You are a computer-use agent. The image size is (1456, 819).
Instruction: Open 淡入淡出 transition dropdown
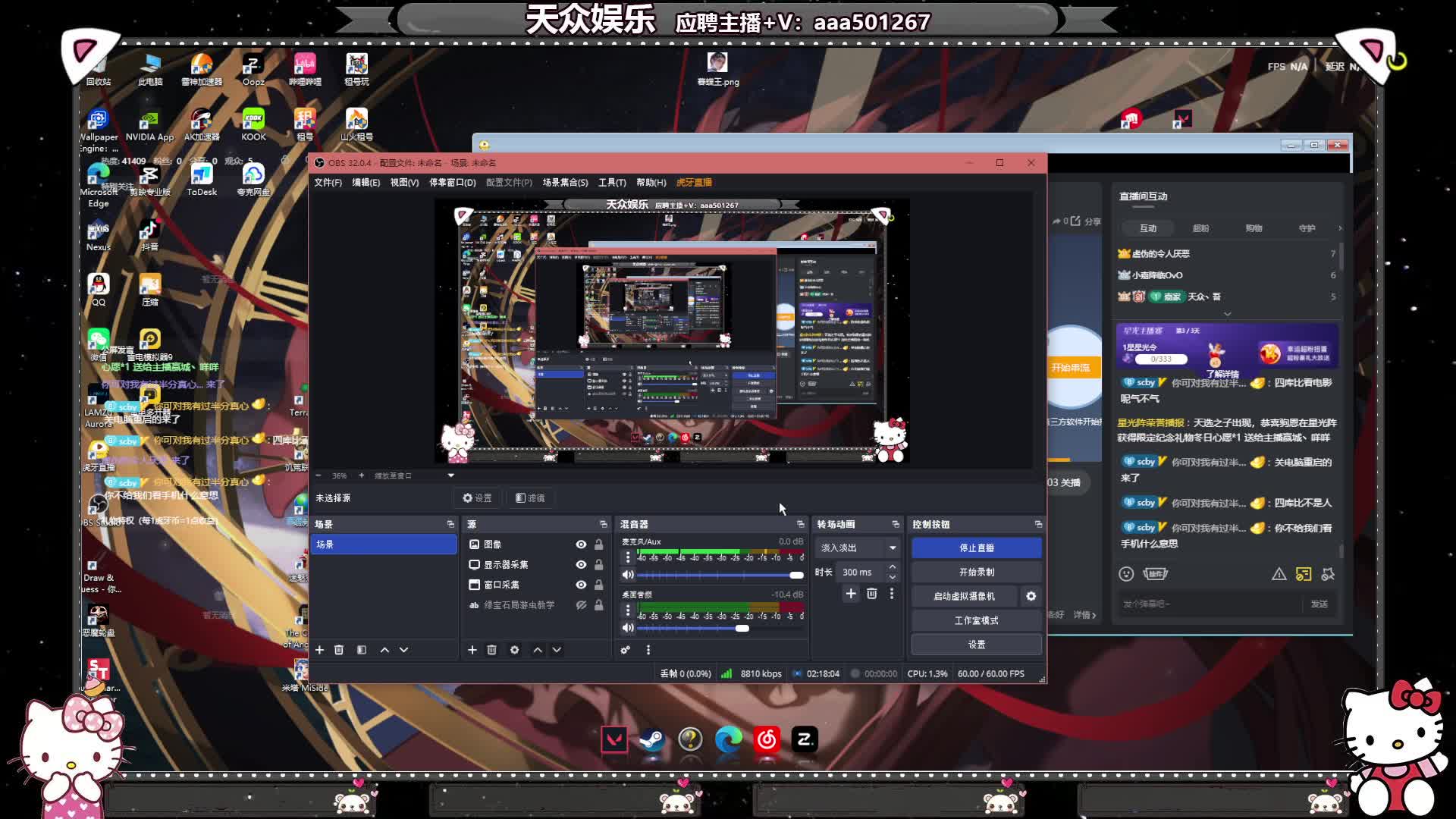click(x=893, y=548)
